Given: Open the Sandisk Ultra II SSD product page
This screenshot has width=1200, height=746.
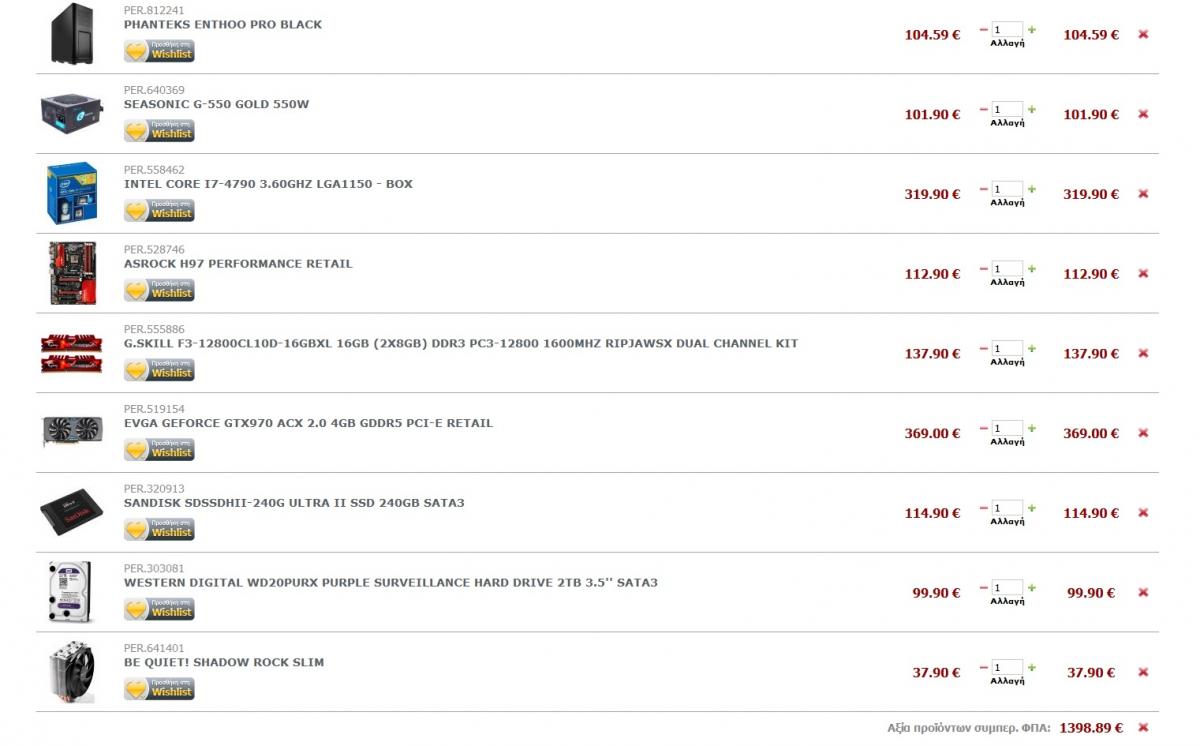Looking at the screenshot, I should pos(294,503).
